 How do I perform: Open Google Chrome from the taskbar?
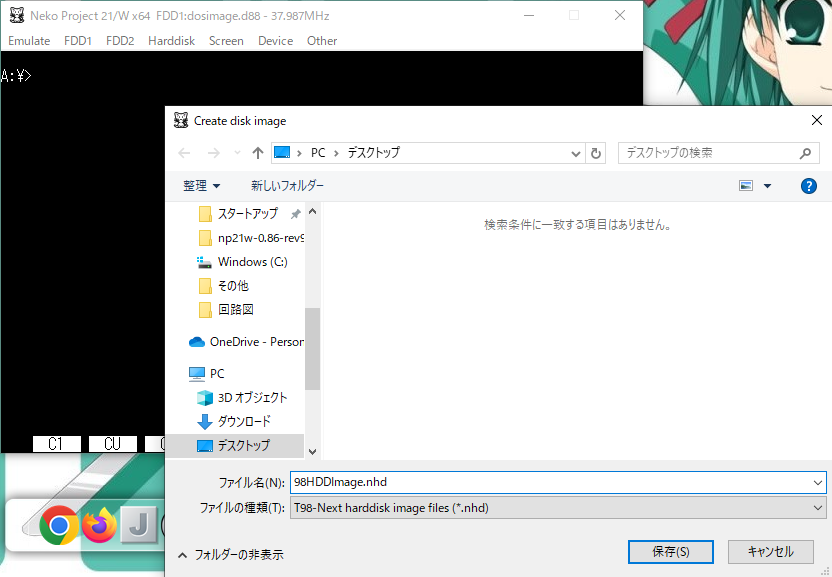pos(58,523)
